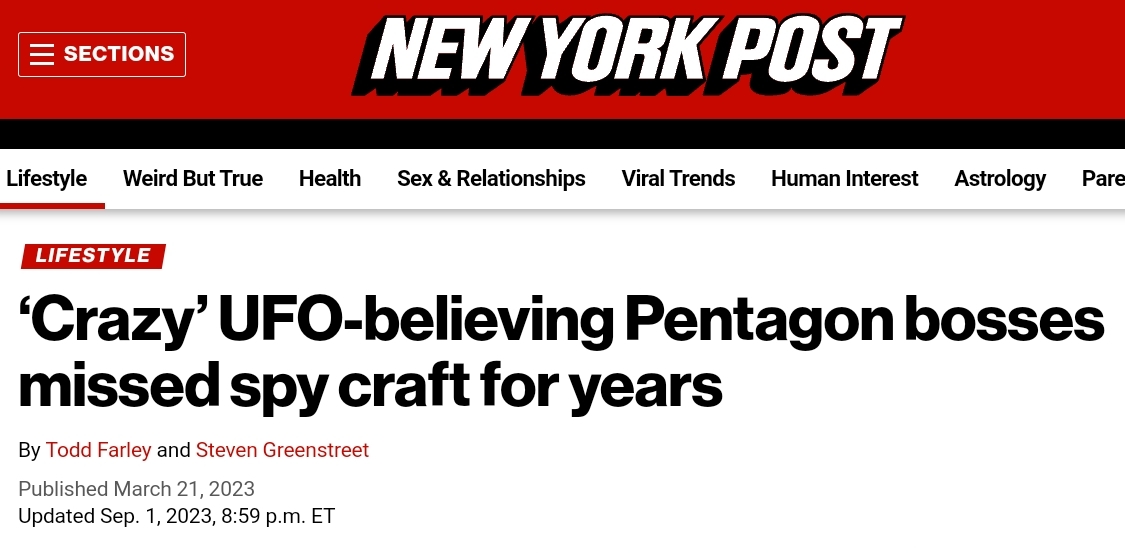Click the black strip below the masthead
Image resolution: width=1125 pixels, height=553 pixels.
(562, 134)
